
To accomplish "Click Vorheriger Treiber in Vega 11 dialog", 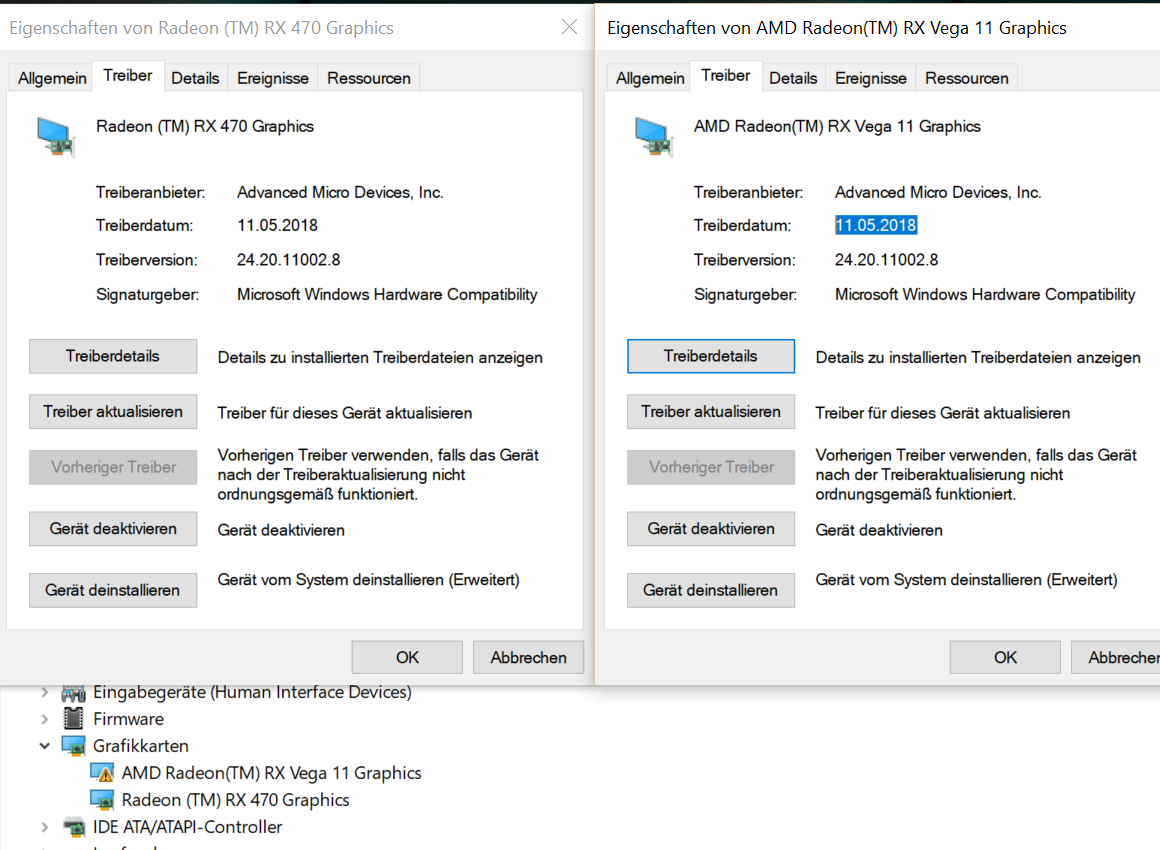I will click(711, 467).
